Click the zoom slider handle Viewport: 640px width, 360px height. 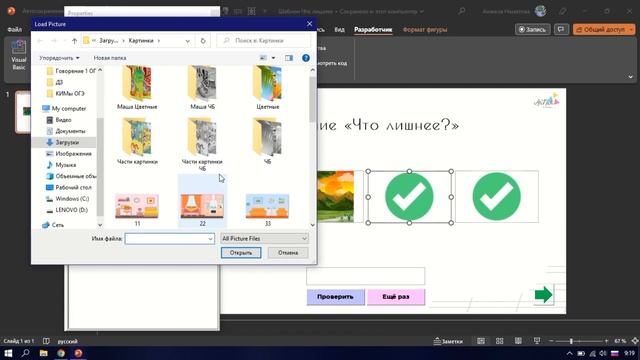571,341
